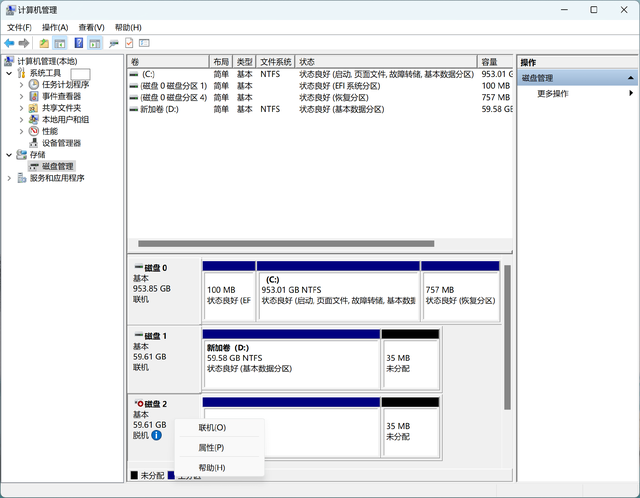640x498 pixels.
Task: Open the 更多操作 submenu arrow
Action: coord(631,93)
